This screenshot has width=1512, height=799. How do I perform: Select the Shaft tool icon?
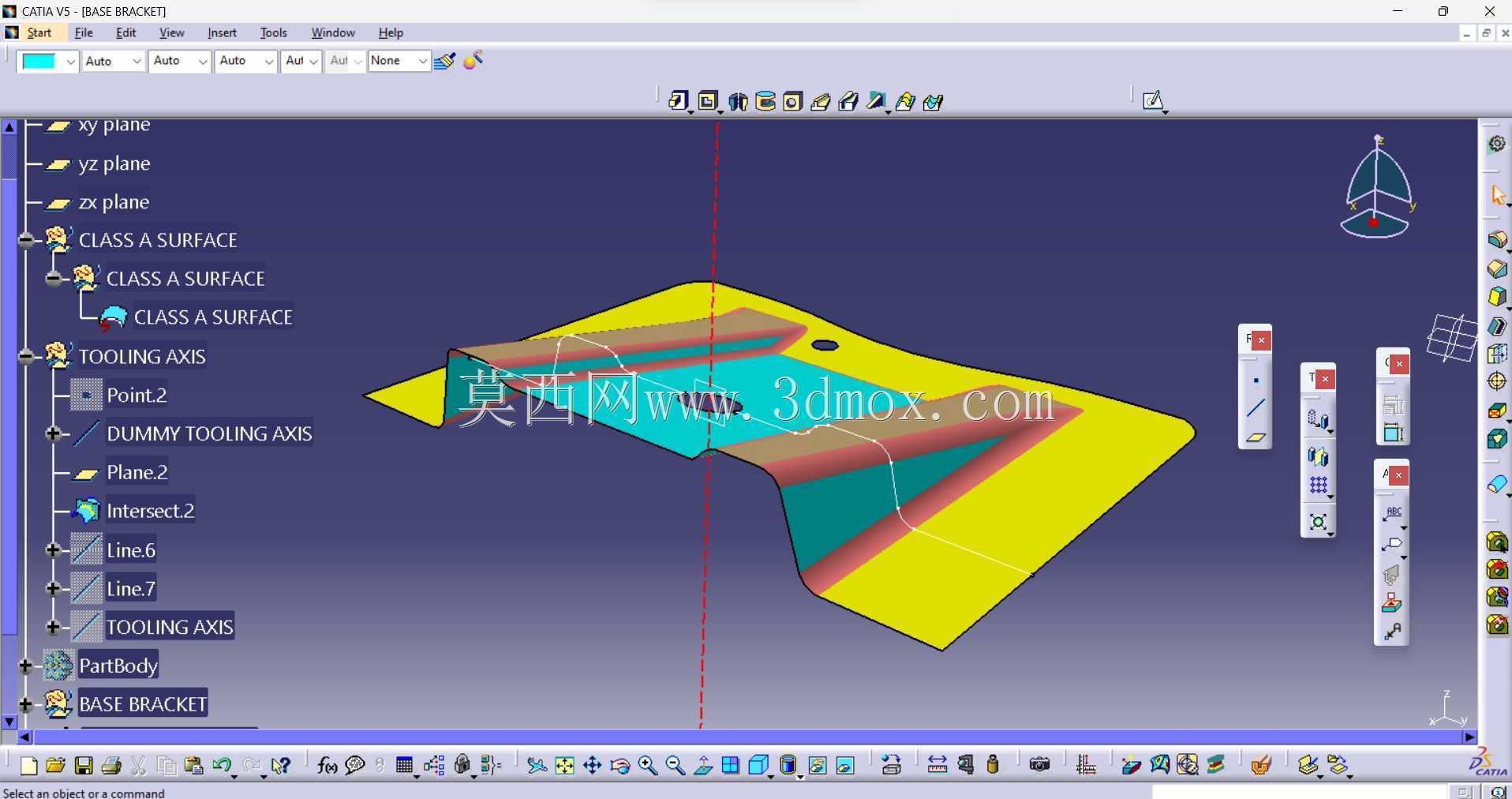[738, 102]
